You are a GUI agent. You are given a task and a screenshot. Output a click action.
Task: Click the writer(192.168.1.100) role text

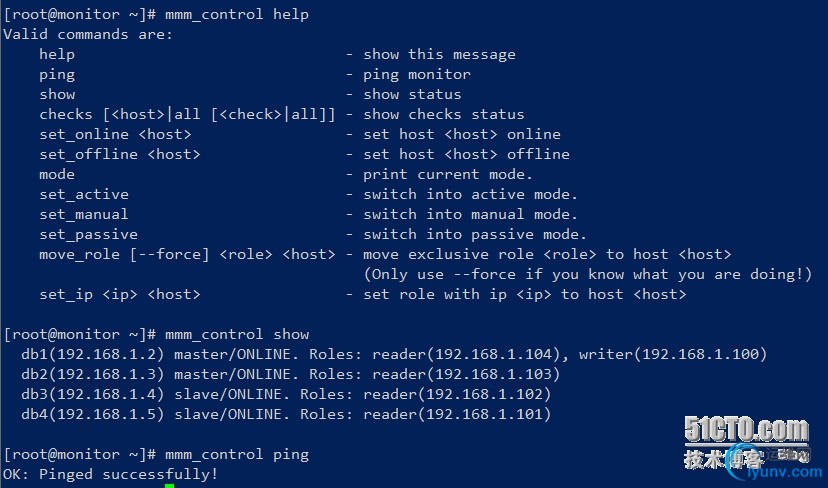click(x=673, y=354)
